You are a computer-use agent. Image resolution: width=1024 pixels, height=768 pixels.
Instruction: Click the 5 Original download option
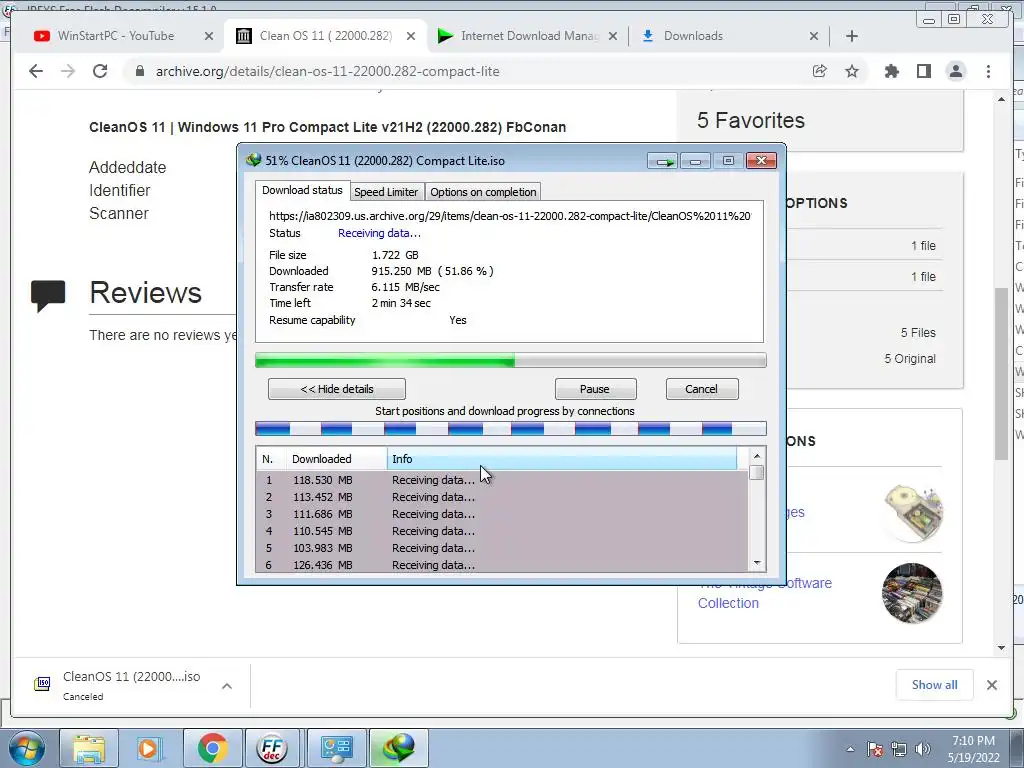pos(910,359)
